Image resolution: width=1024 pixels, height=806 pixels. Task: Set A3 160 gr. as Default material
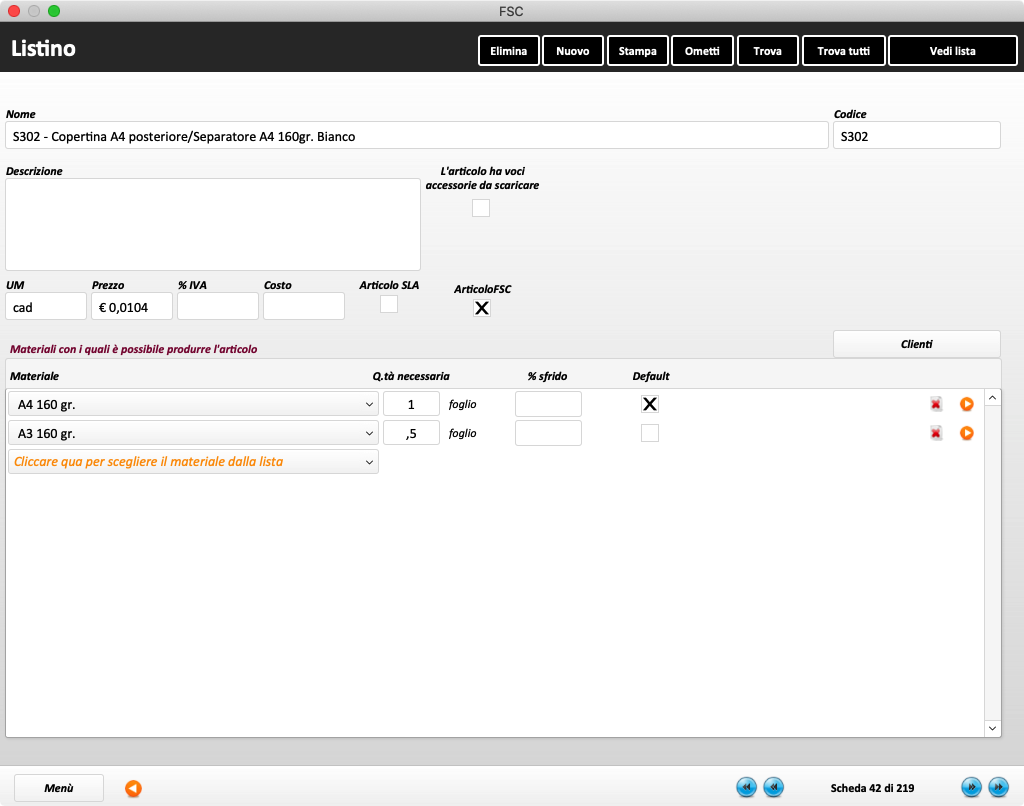[x=650, y=433]
